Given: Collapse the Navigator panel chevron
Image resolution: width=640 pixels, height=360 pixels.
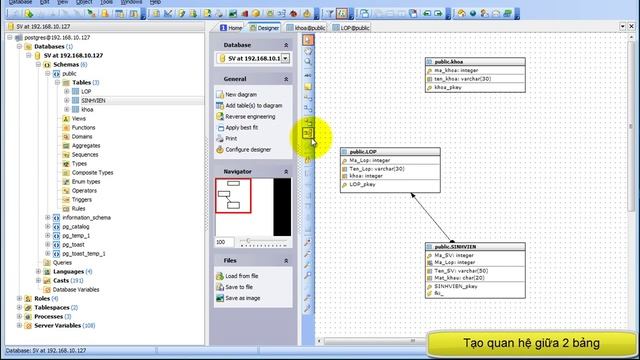Looking at the screenshot, I should point(286,171).
